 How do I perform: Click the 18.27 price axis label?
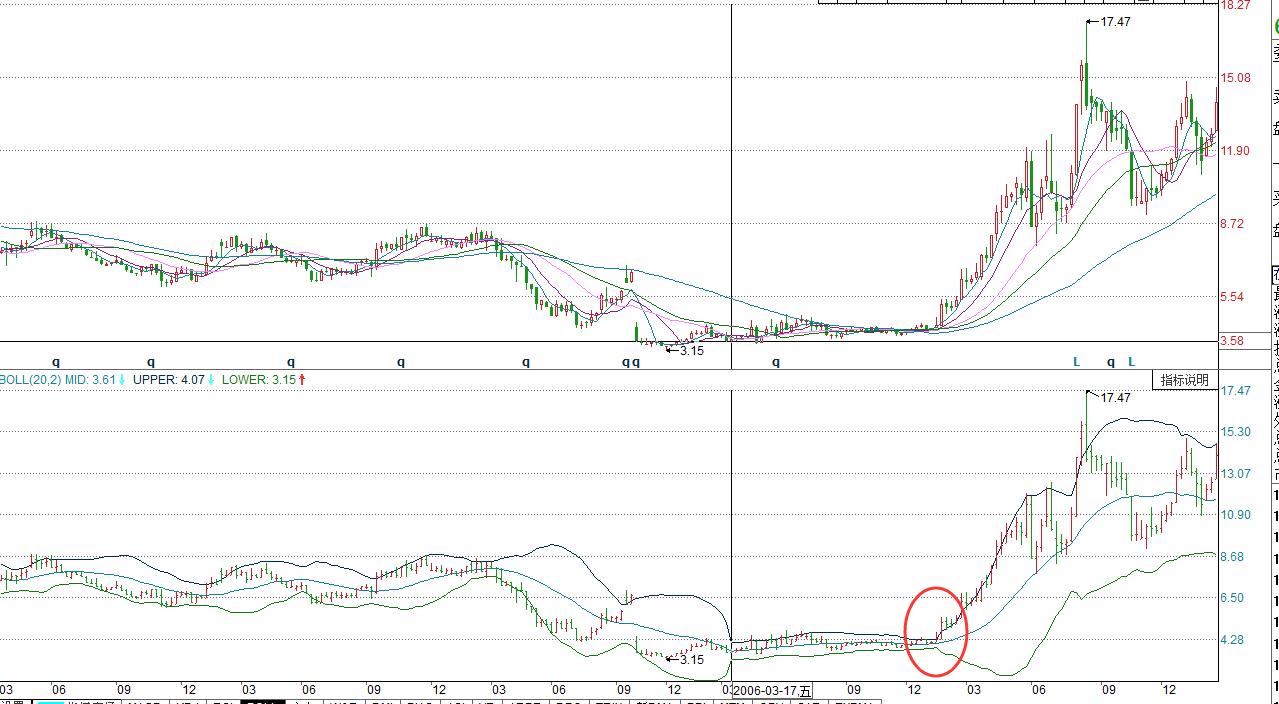[1235, 5]
